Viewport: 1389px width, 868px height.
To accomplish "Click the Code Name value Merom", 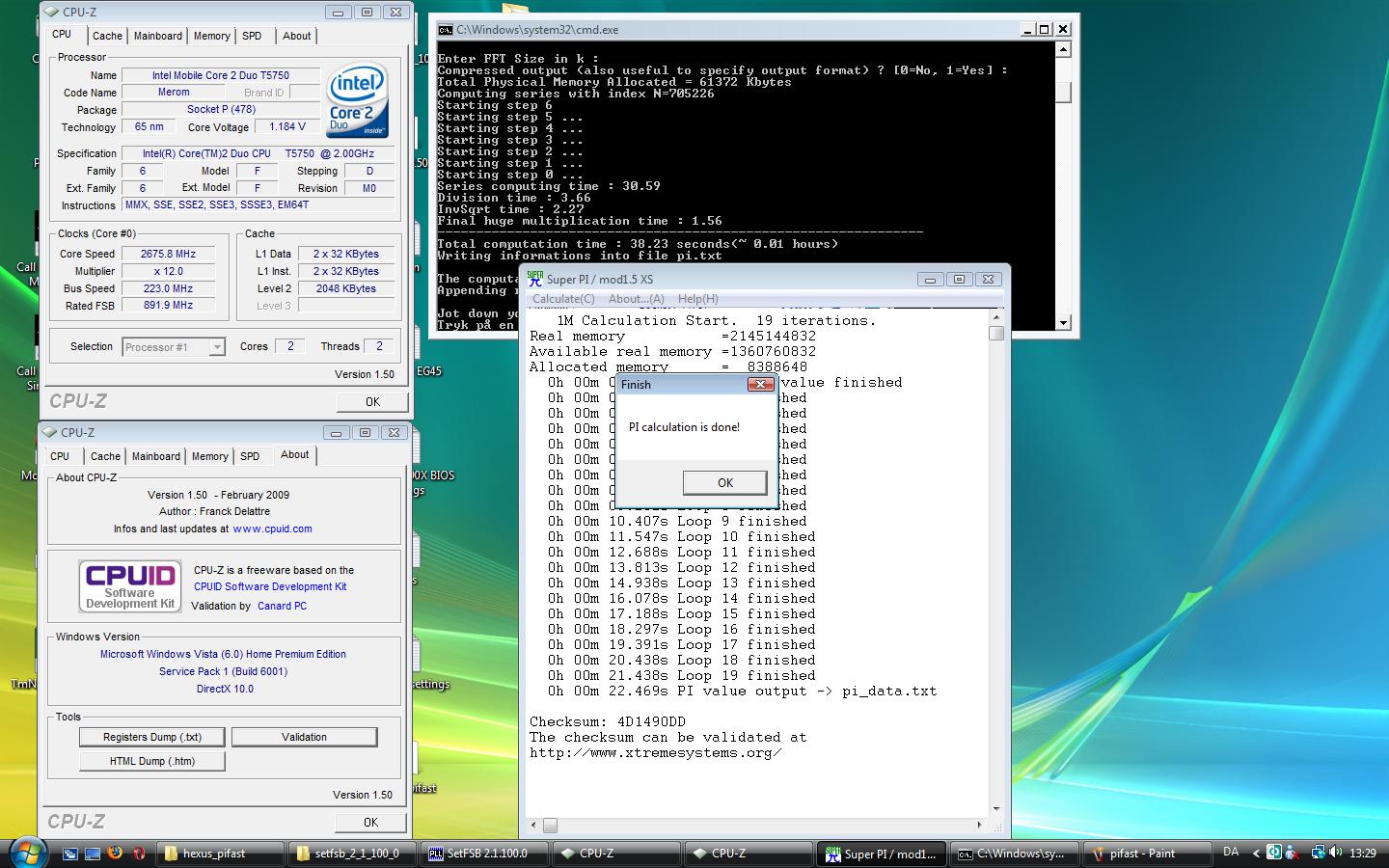I will pos(174,92).
